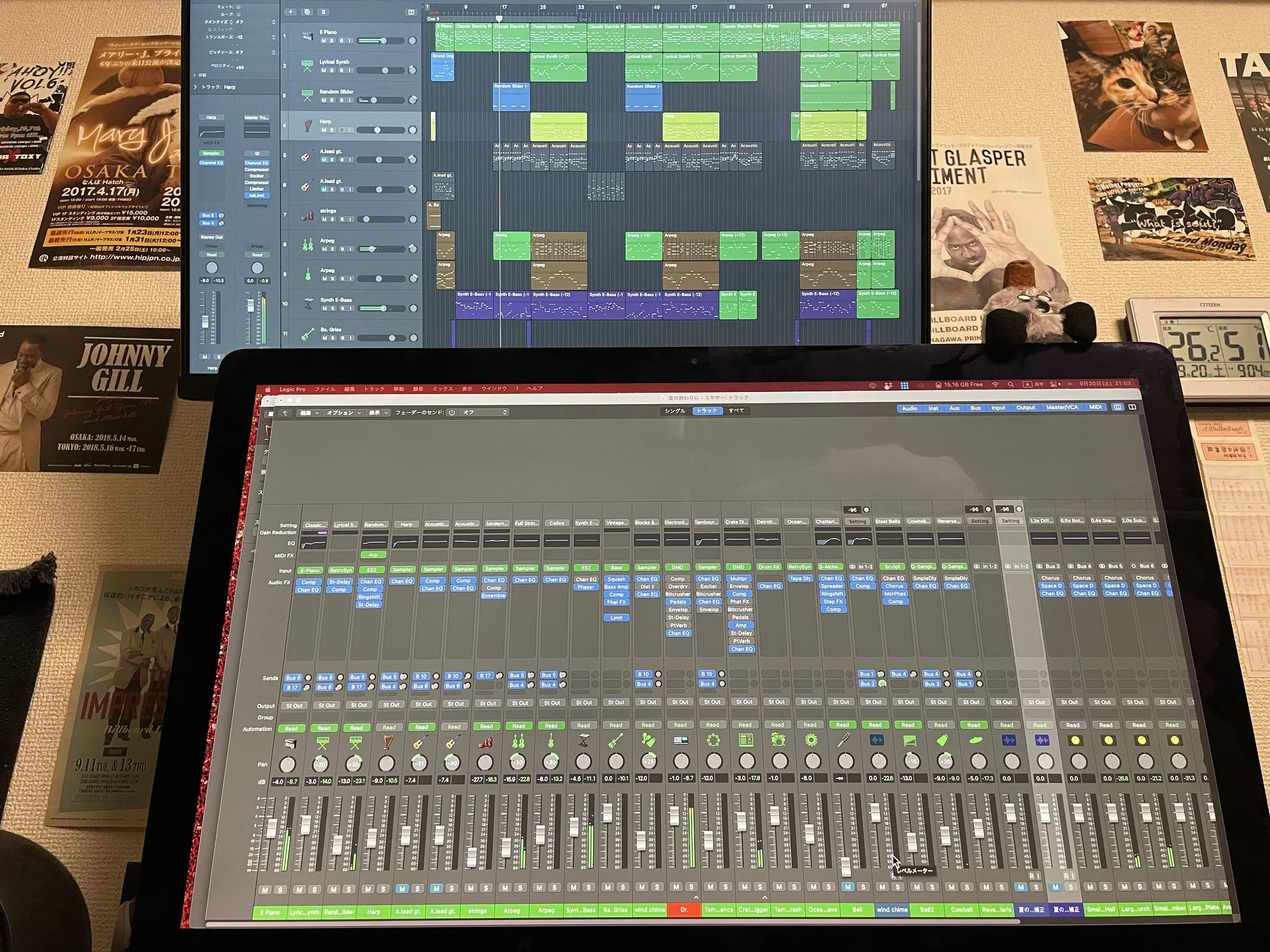Viewport: 1270px width, 952px height.
Task: Unmute the Bell channel strip
Action: 847,887
